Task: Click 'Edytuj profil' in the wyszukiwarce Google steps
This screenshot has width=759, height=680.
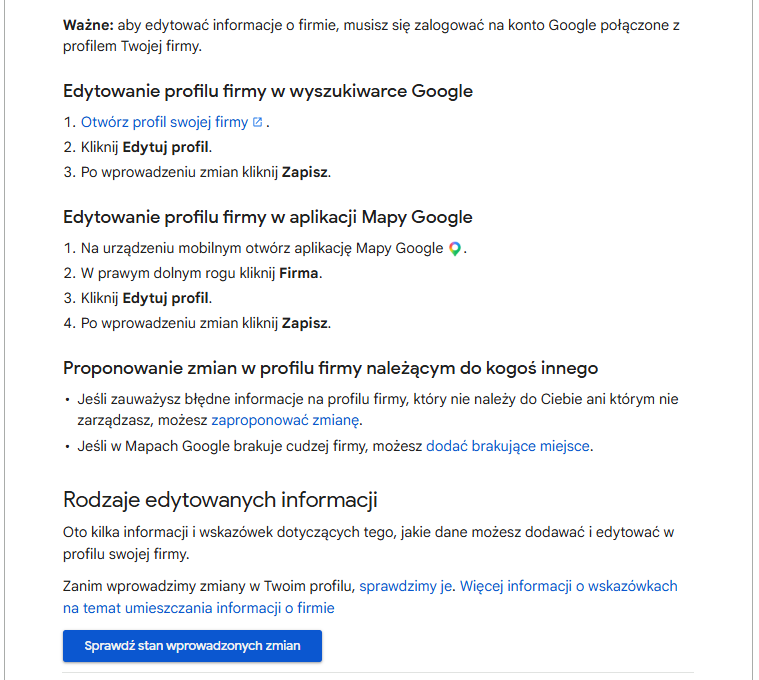Action: 167,147
